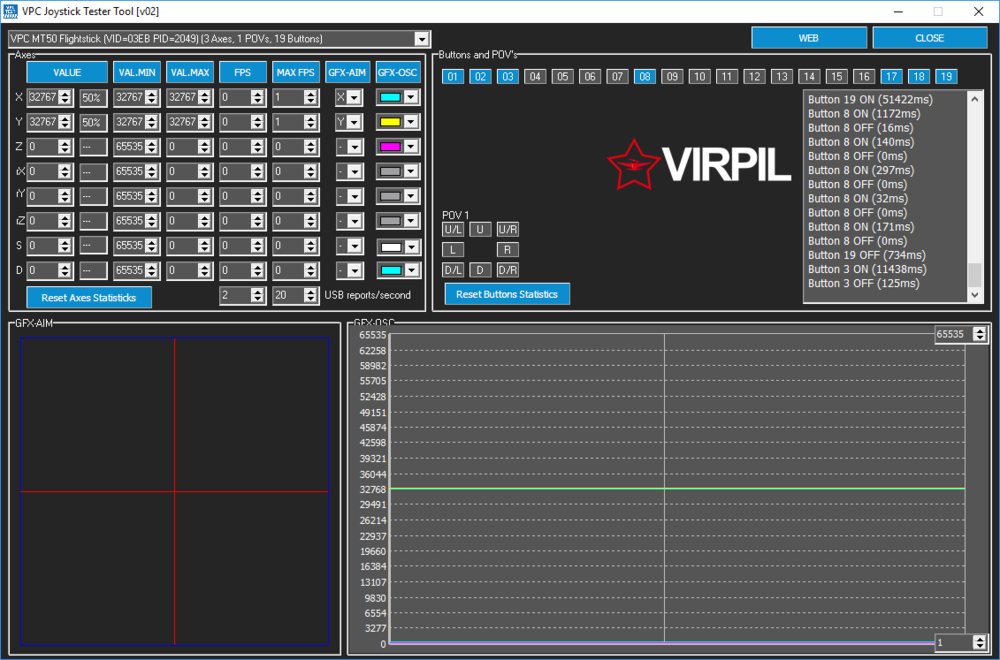Click X axis VALUE spinner arrows
The width and height of the screenshot is (1000, 660).
coord(65,98)
